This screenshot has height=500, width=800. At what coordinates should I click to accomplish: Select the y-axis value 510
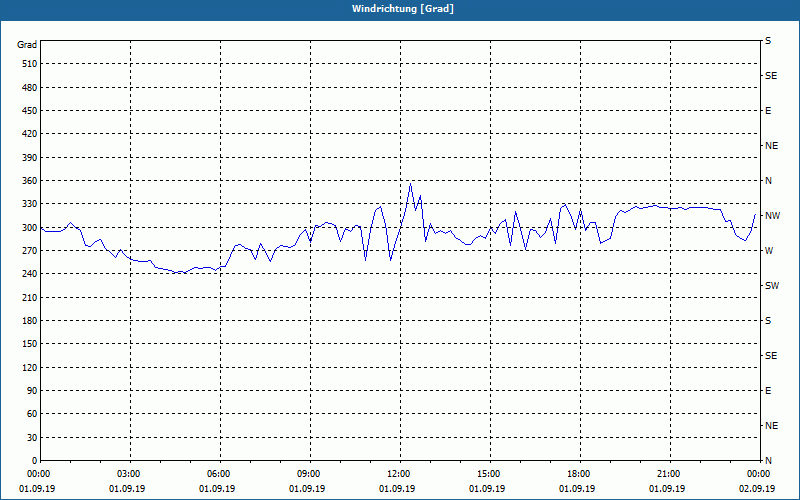click(x=30, y=64)
